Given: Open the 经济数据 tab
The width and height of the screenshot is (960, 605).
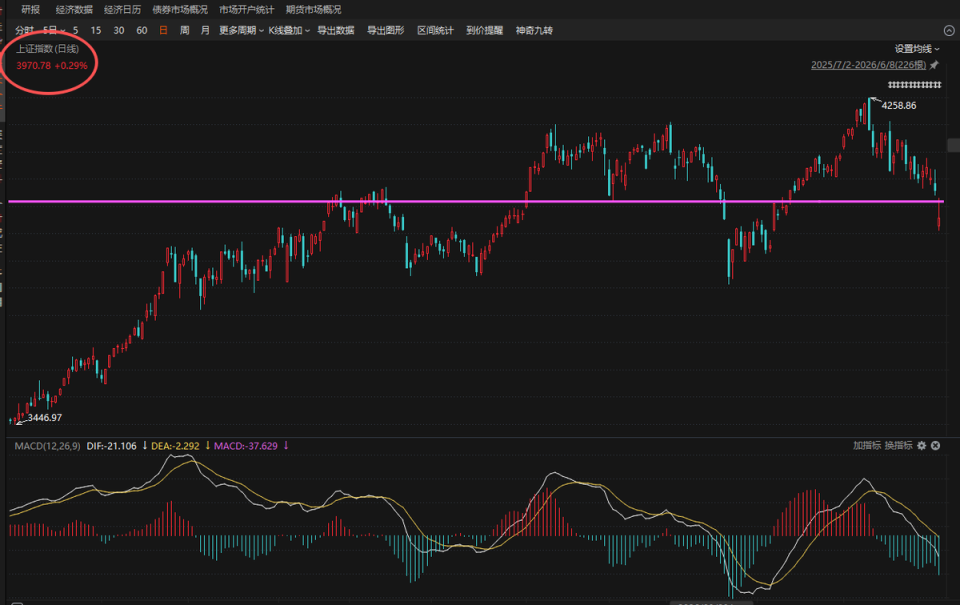Looking at the screenshot, I should click(74, 10).
